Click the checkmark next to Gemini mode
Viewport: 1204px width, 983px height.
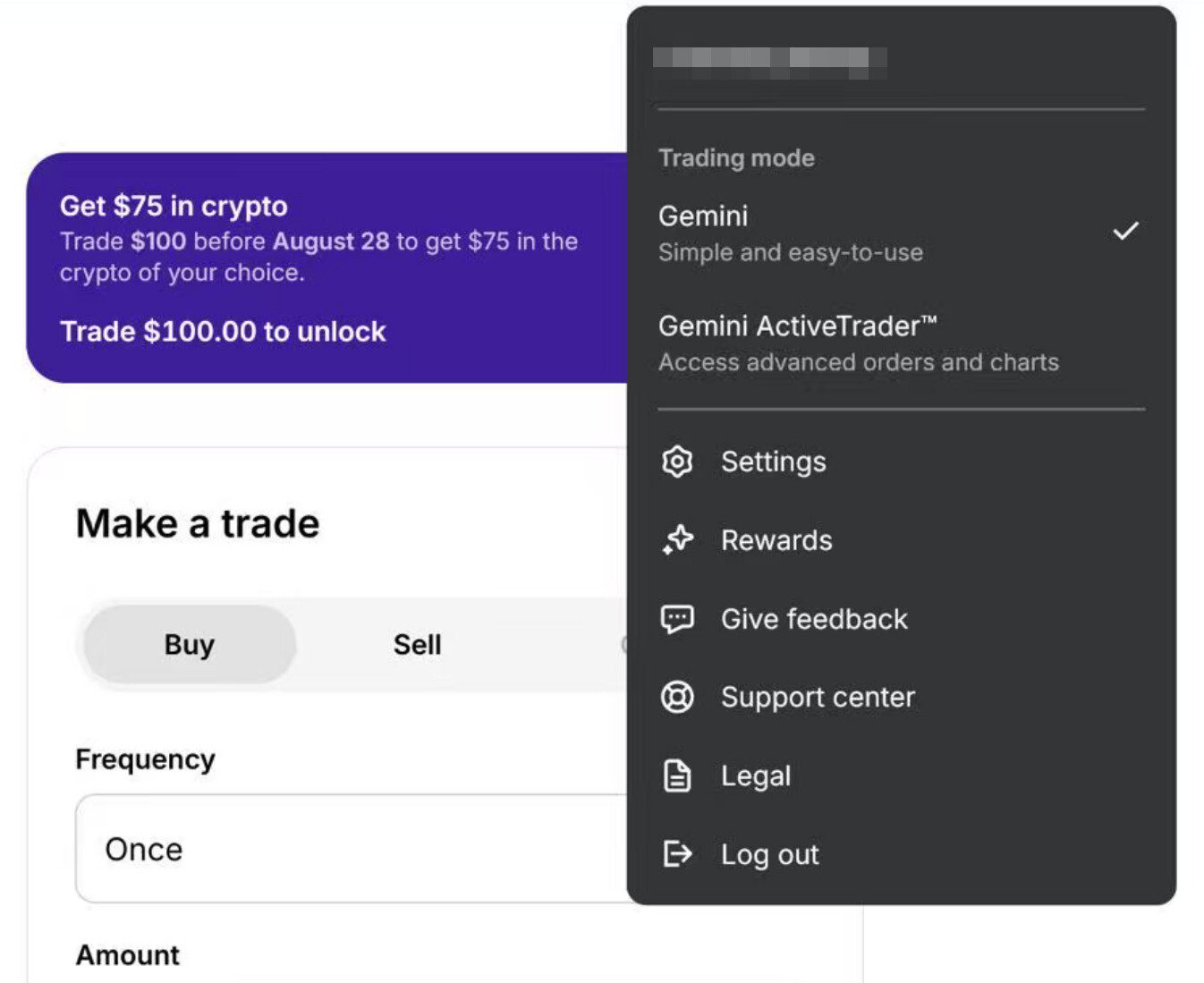[1124, 231]
